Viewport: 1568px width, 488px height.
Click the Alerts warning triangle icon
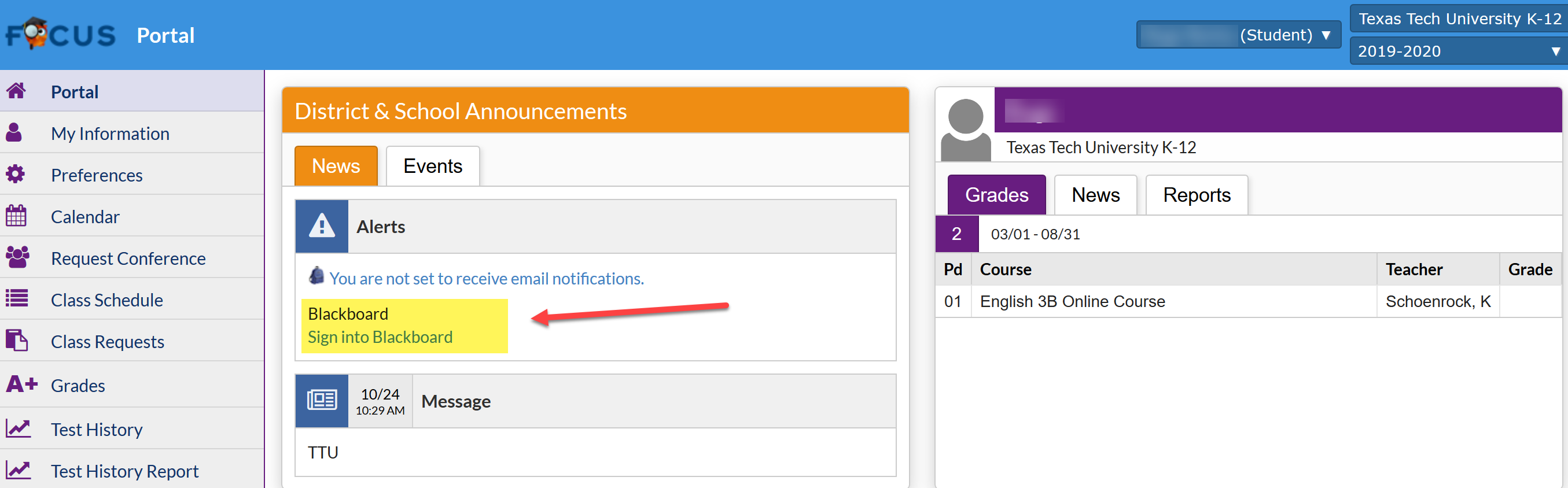pyautogui.click(x=321, y=226)
